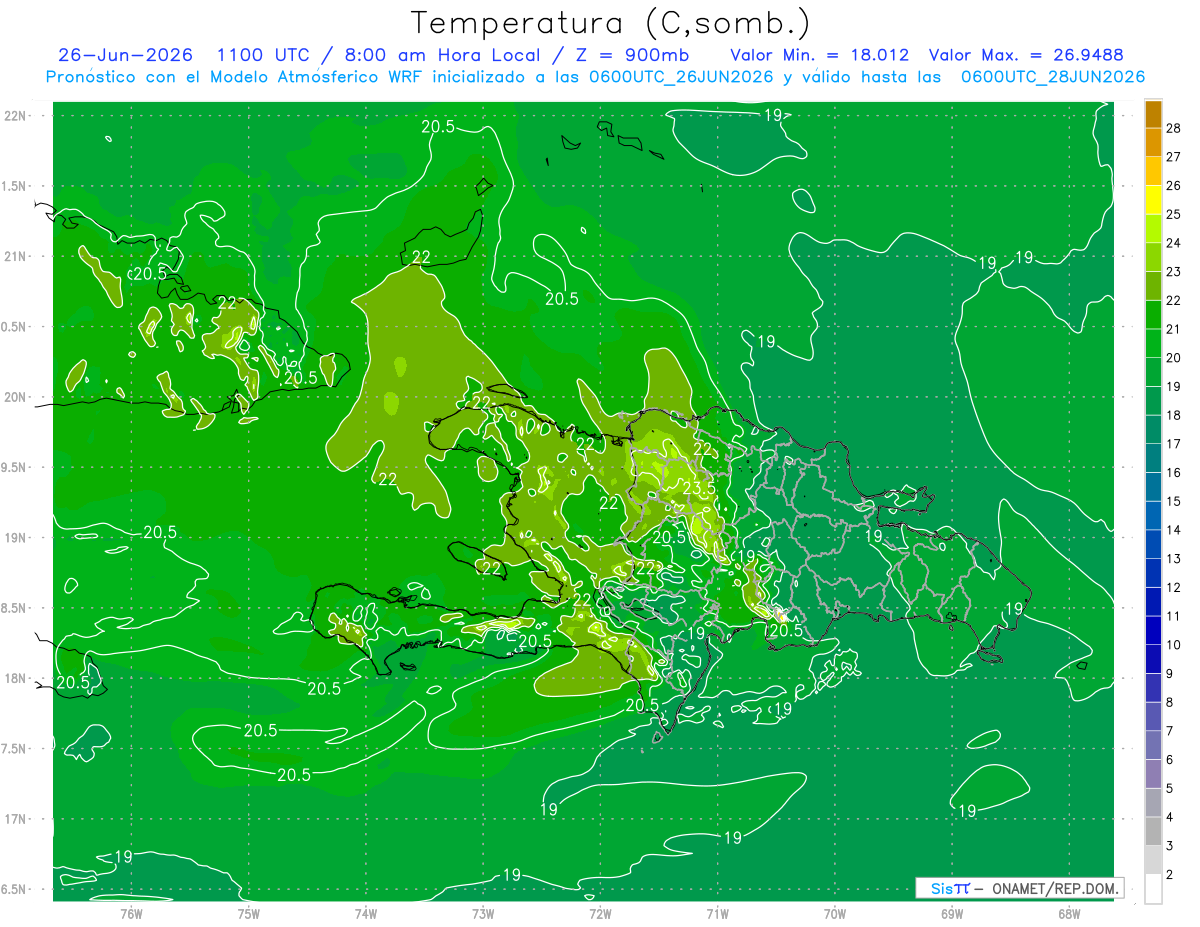The width and height of the screenshot is (1200, 927).
Task: Click the "22N" latitude axis label
Action: [16, 115]
